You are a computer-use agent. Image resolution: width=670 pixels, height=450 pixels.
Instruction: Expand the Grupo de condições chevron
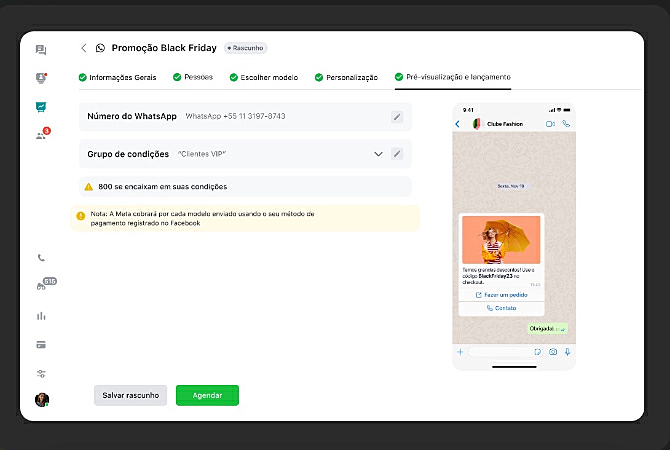(378, 154)
